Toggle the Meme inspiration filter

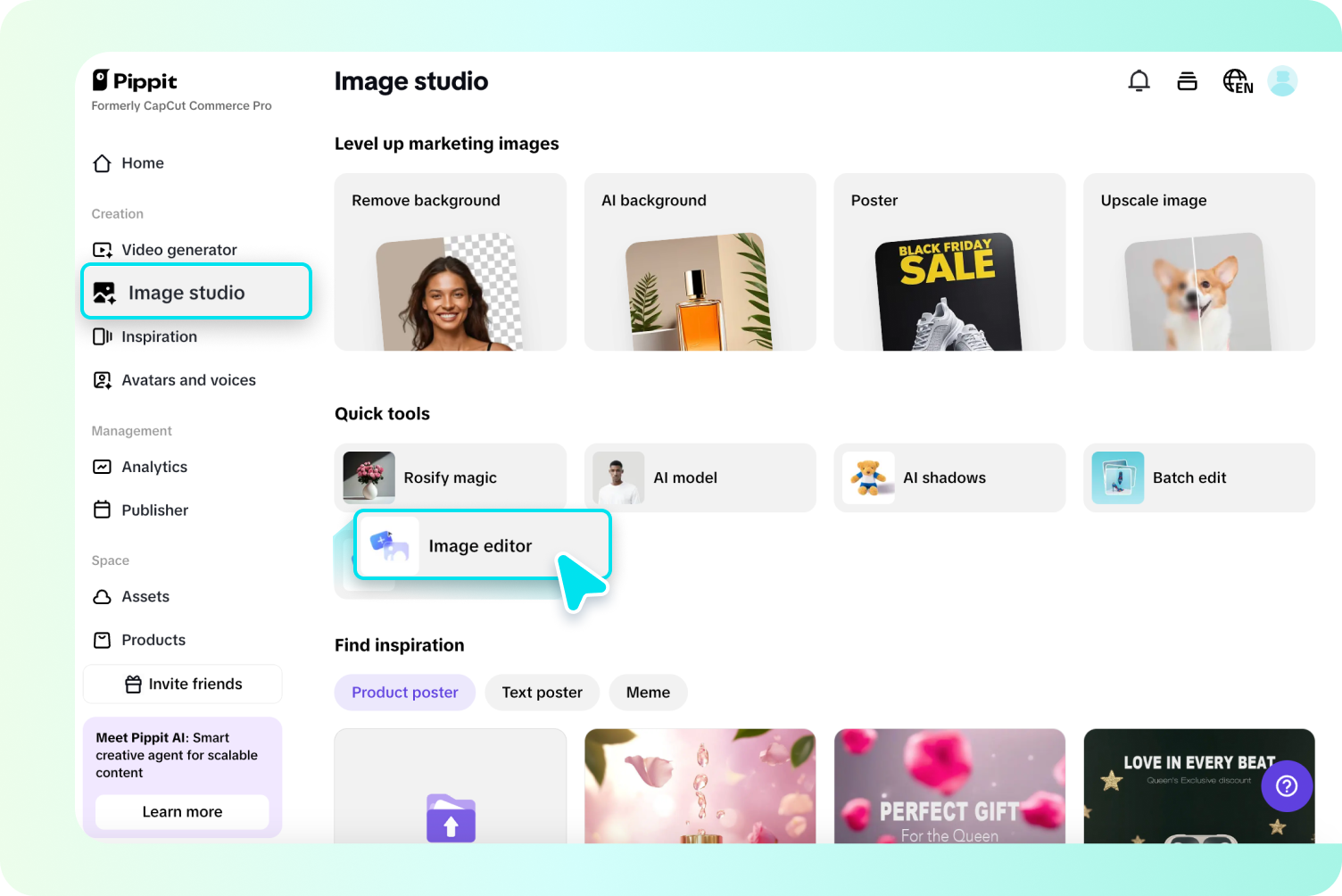[x=648, y=693]
